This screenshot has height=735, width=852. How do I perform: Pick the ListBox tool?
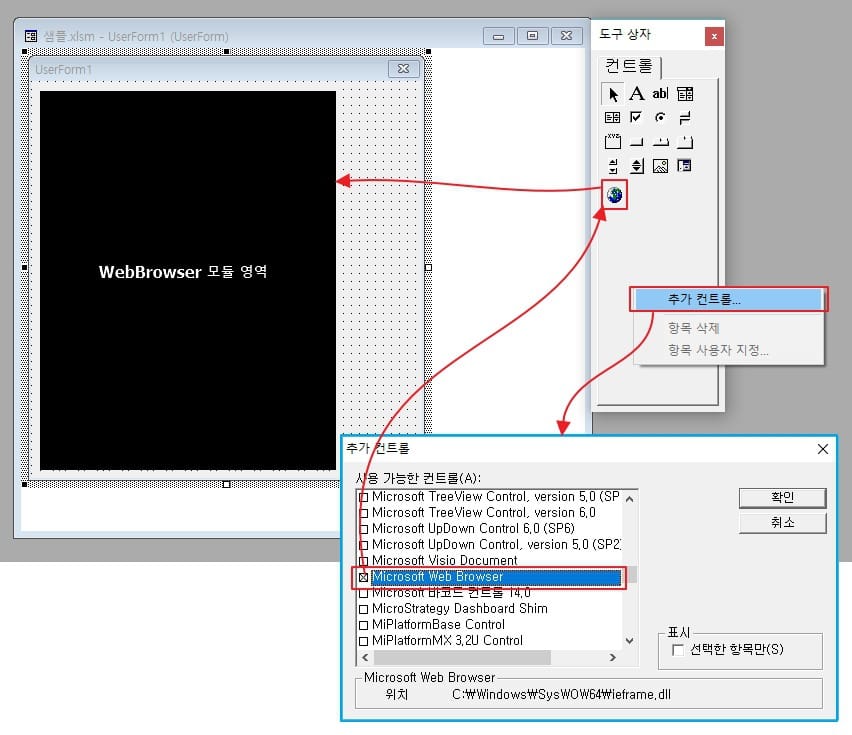tap(612, 117)
